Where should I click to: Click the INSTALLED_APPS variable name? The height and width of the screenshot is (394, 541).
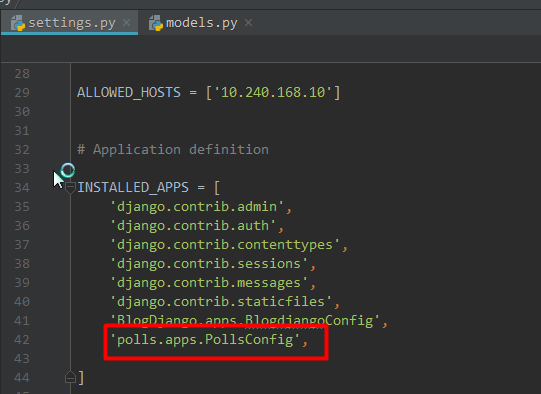pyautogui.click(x=133, y=187)
